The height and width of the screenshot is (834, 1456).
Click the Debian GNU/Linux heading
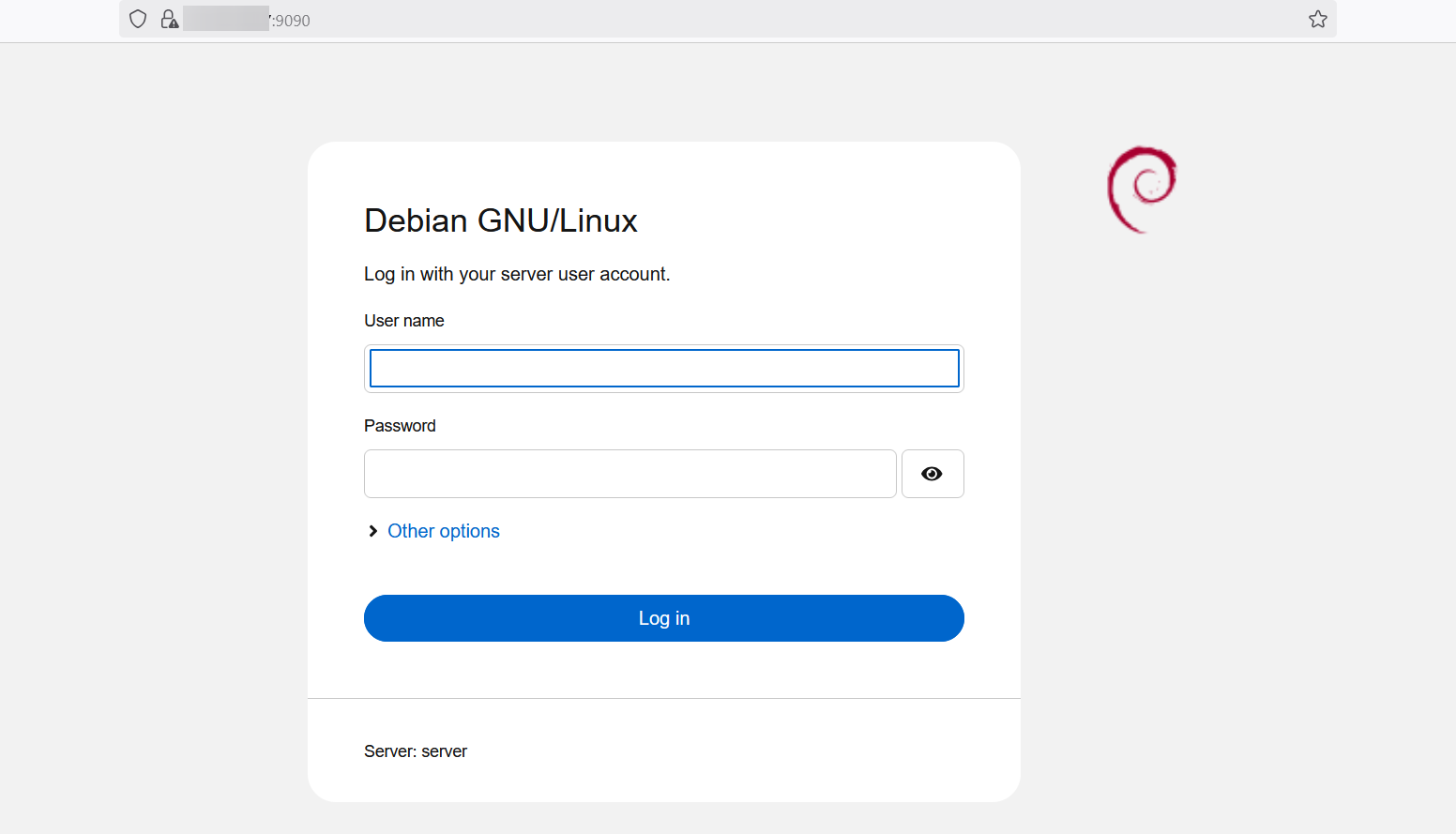pos(501,220)
